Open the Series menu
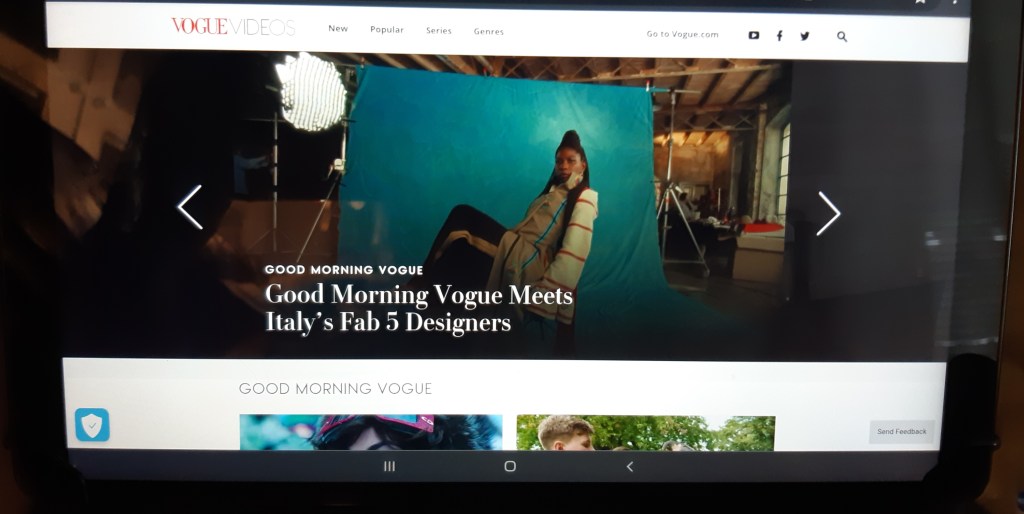This screenshot has height=514, width=1024. [x=439, y=31]
